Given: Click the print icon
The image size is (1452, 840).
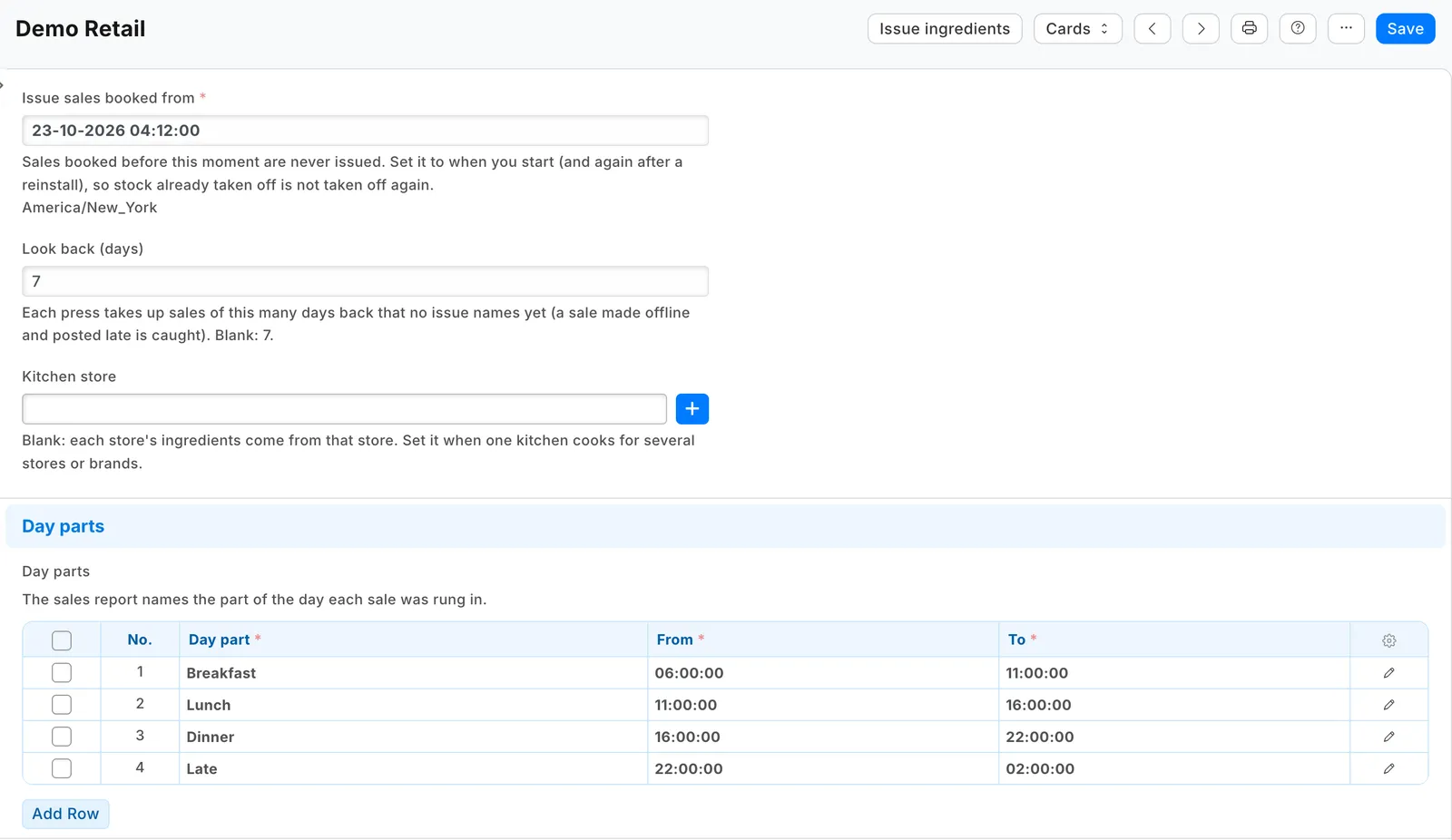Looking at the screenshot, I should [x=1249, y=29].
